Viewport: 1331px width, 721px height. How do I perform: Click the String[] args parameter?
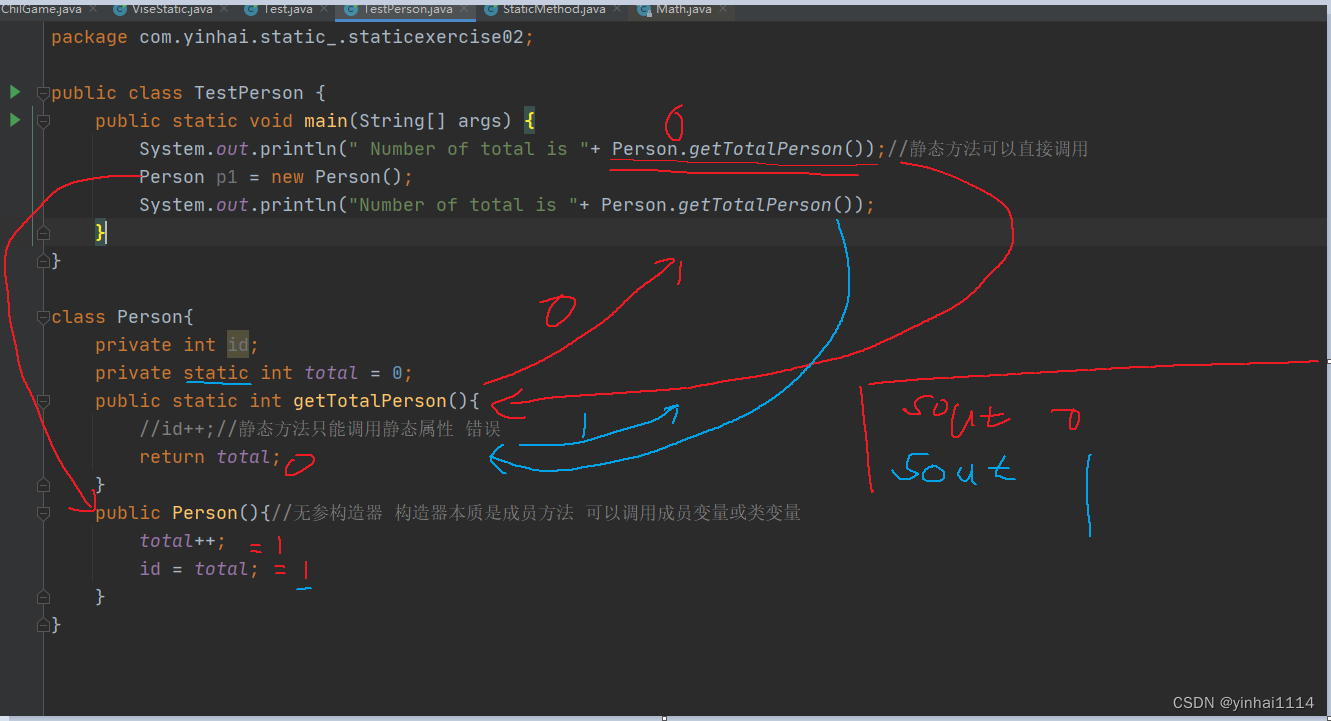[430, 121]
